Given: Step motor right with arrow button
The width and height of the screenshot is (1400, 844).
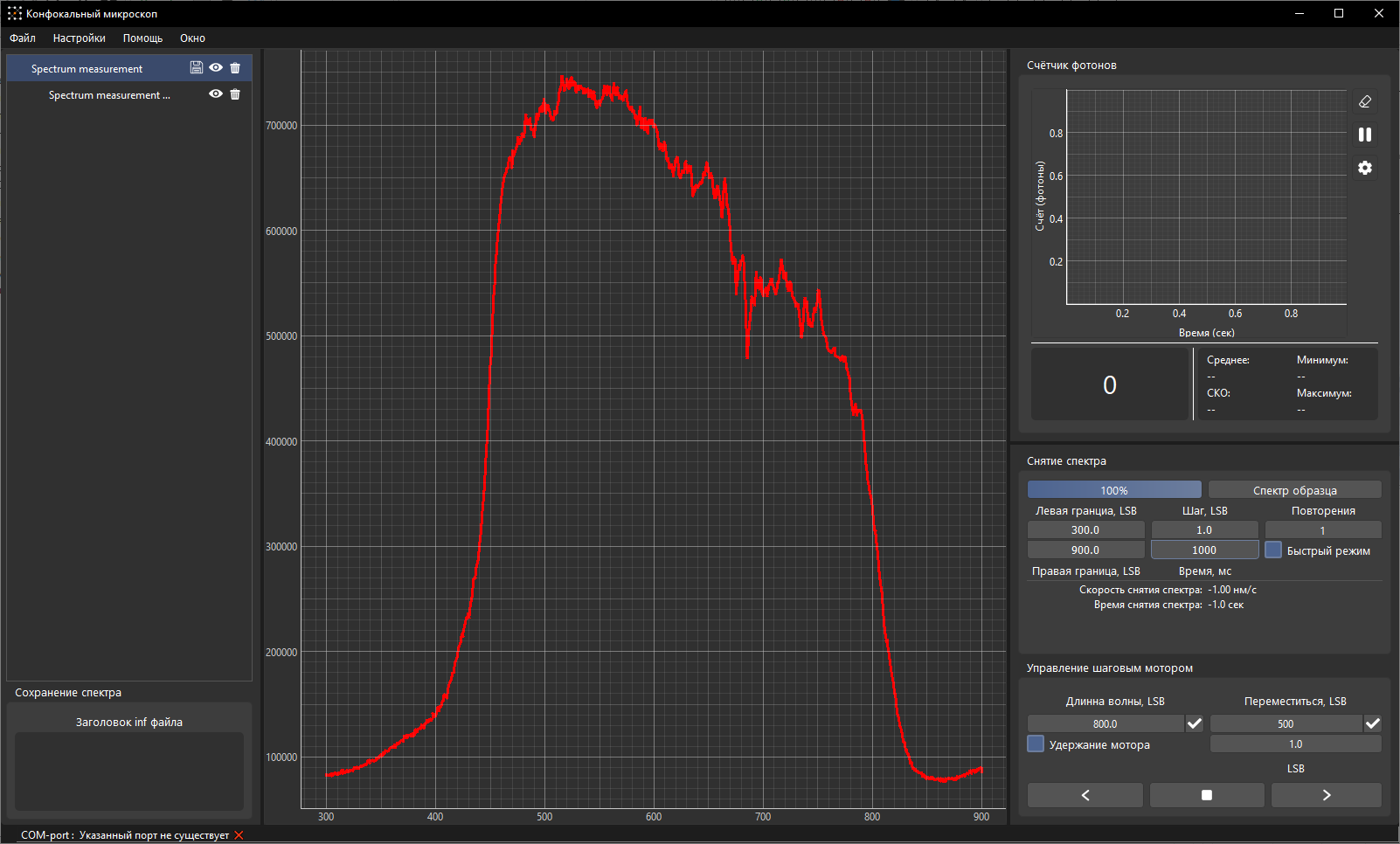Looking at the screenshot, I should click(x=1327, y=795).
